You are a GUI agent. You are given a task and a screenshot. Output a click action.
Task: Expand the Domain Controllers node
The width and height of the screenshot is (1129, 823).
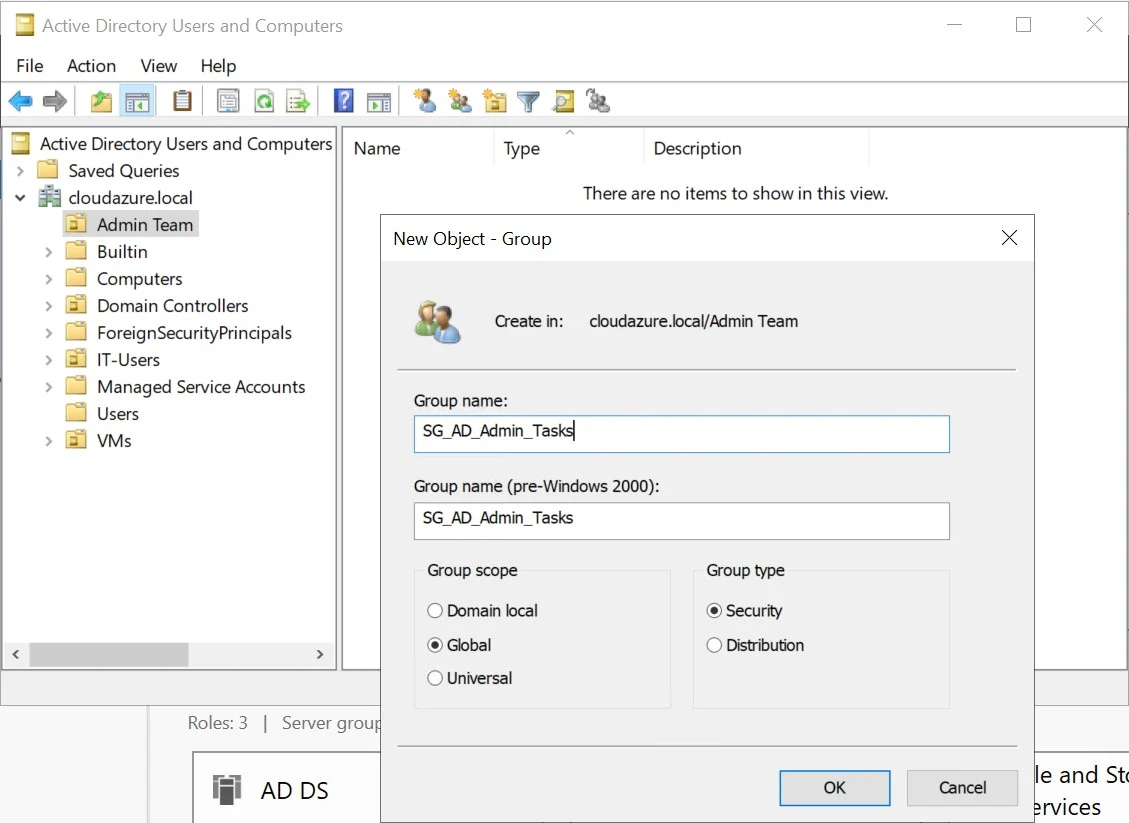(x=48, y=306)
